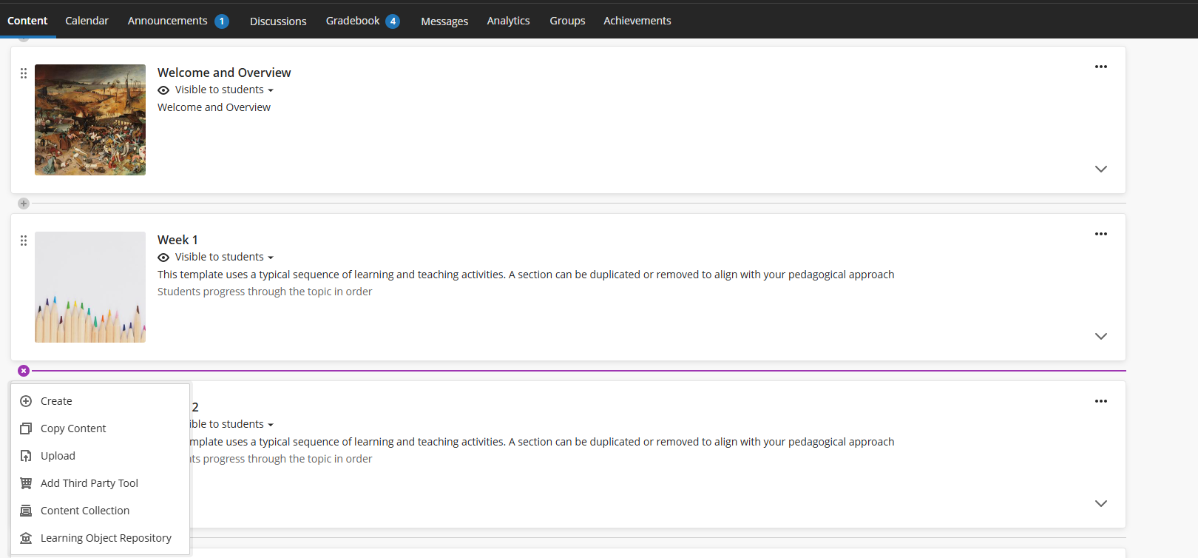Open the Announcements tab
This screenshot has width=1198, height=558.
pos(167,21)
